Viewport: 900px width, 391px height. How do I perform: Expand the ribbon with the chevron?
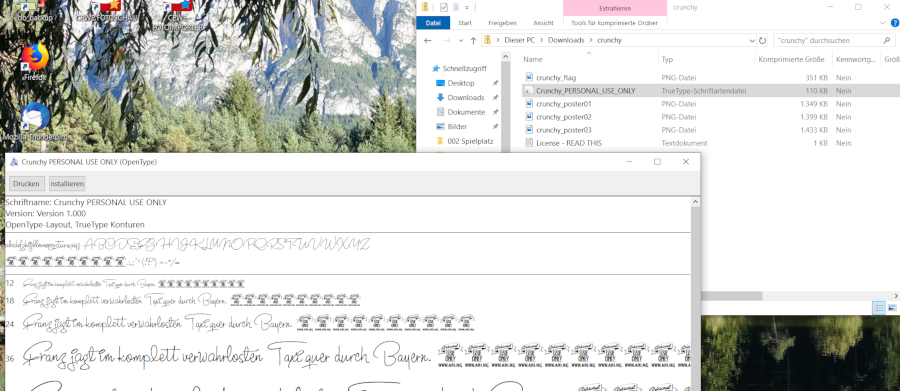pyautogui.click(x=883, y=23)
